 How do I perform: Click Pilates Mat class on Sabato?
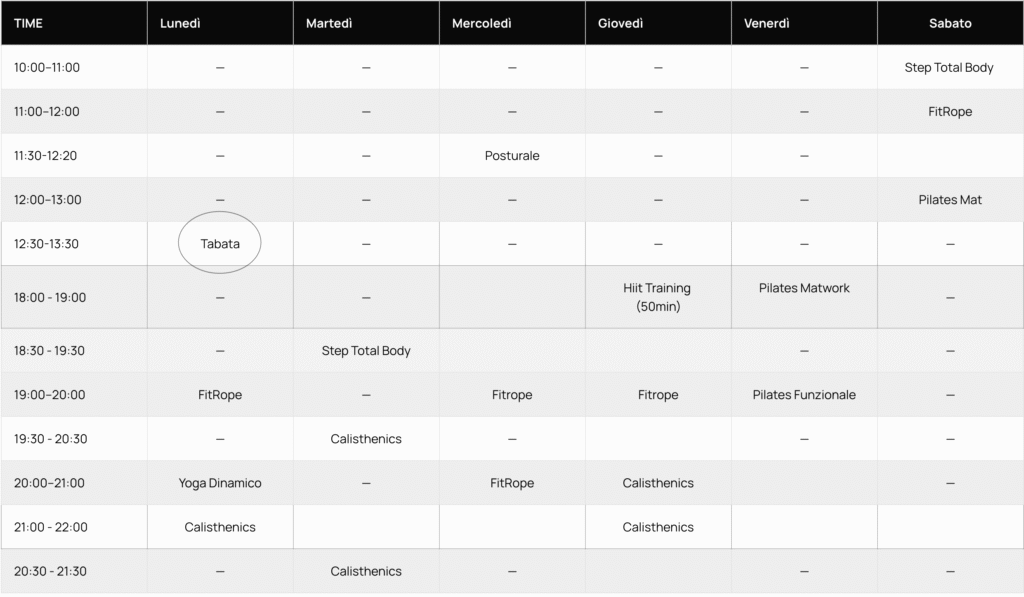tap(949, 200)
